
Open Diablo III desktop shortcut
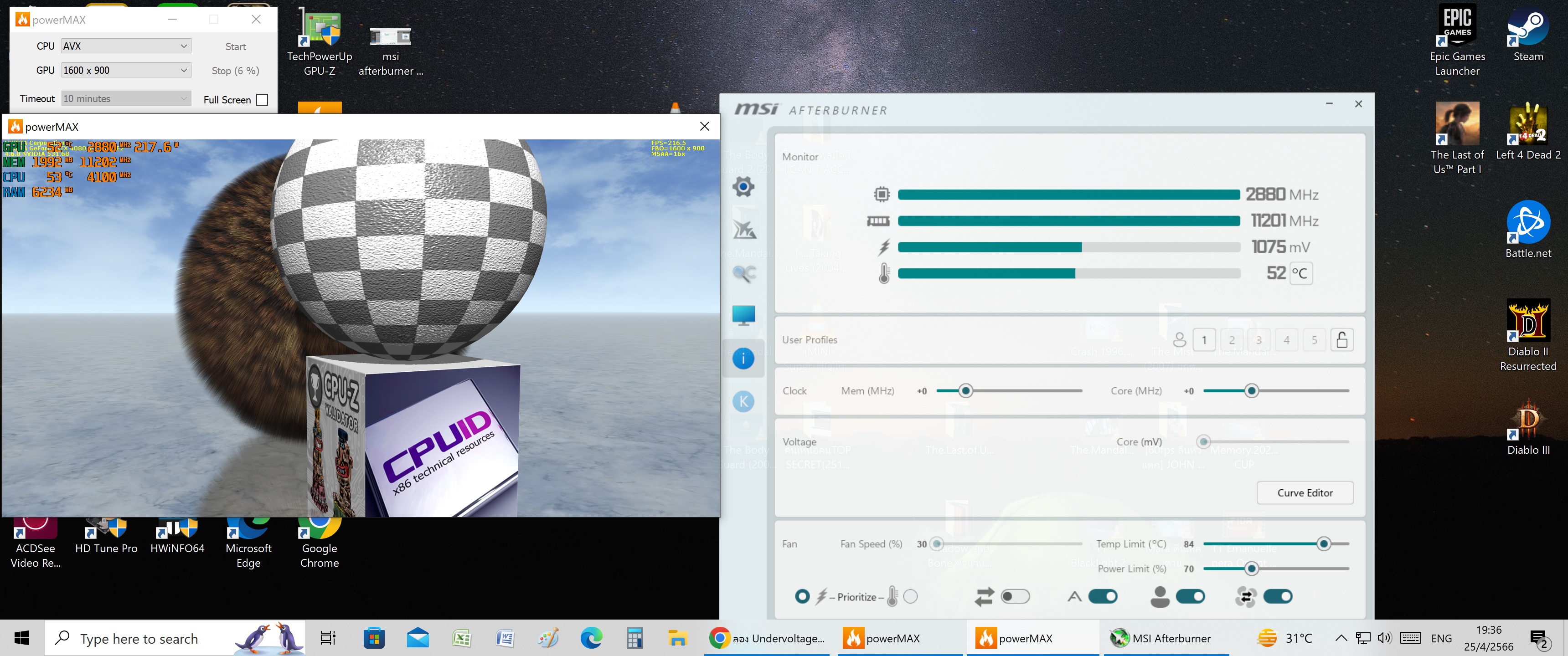tap(1528, 427)
